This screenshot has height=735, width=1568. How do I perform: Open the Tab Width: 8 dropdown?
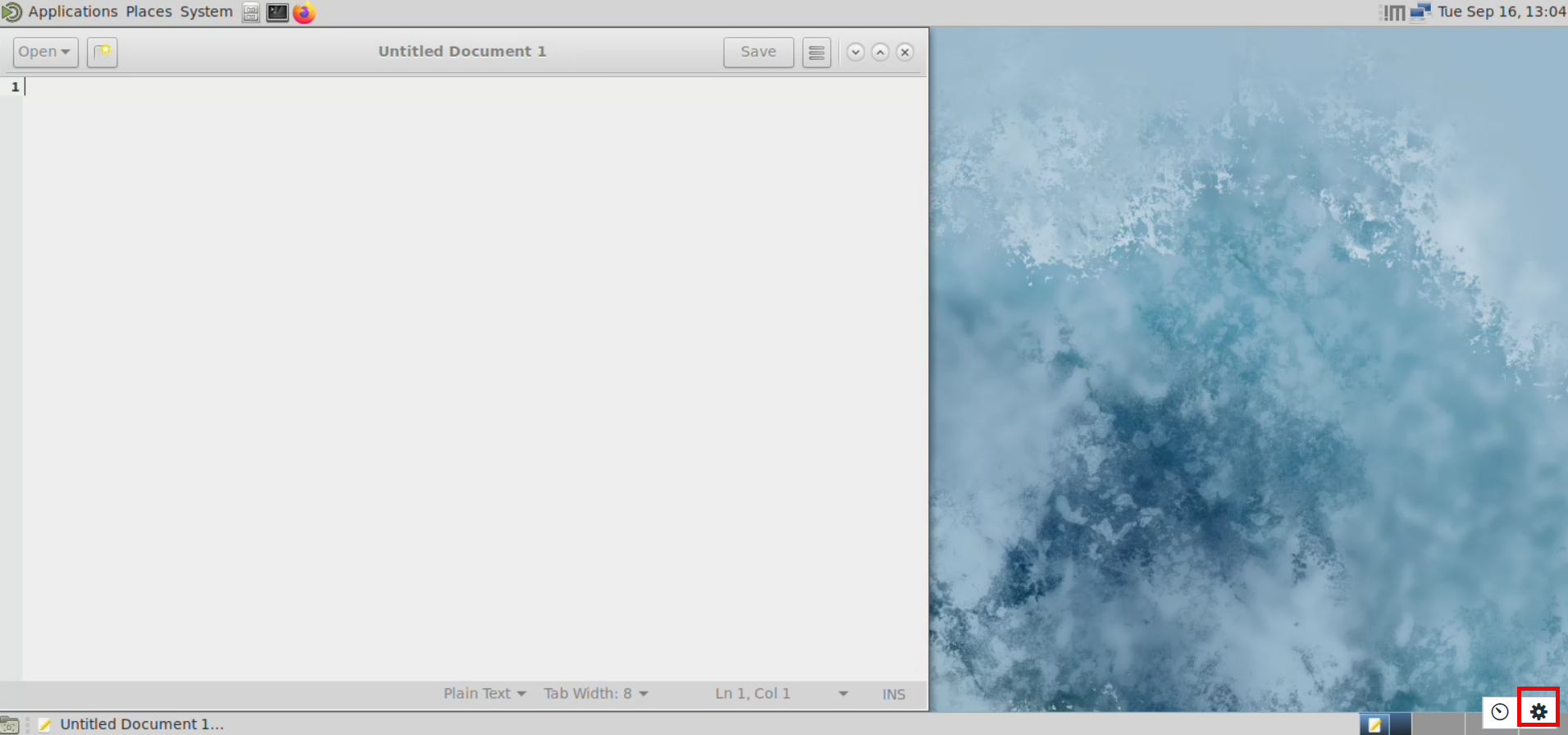point(596,694)
